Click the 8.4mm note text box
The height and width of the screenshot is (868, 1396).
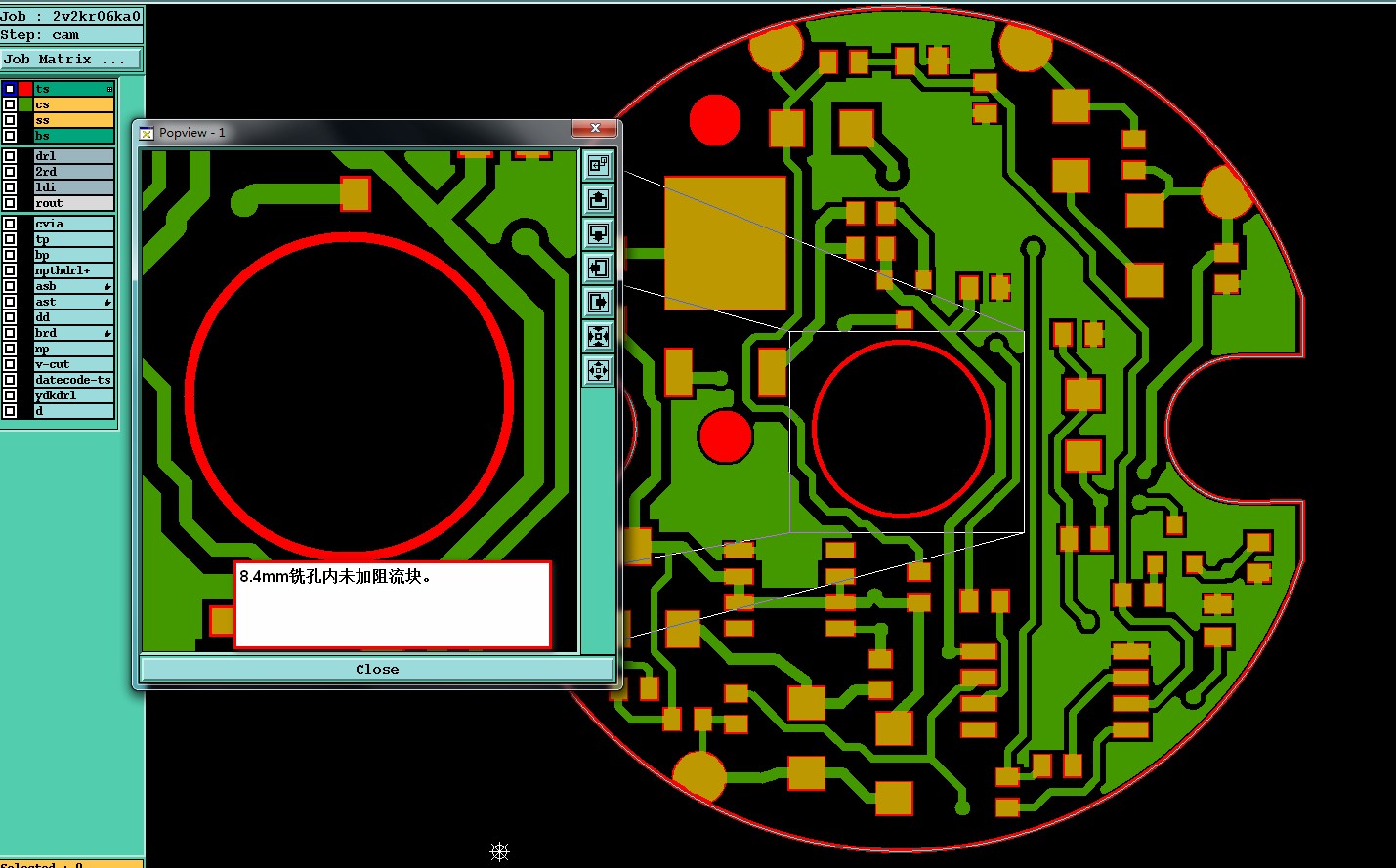393,604
